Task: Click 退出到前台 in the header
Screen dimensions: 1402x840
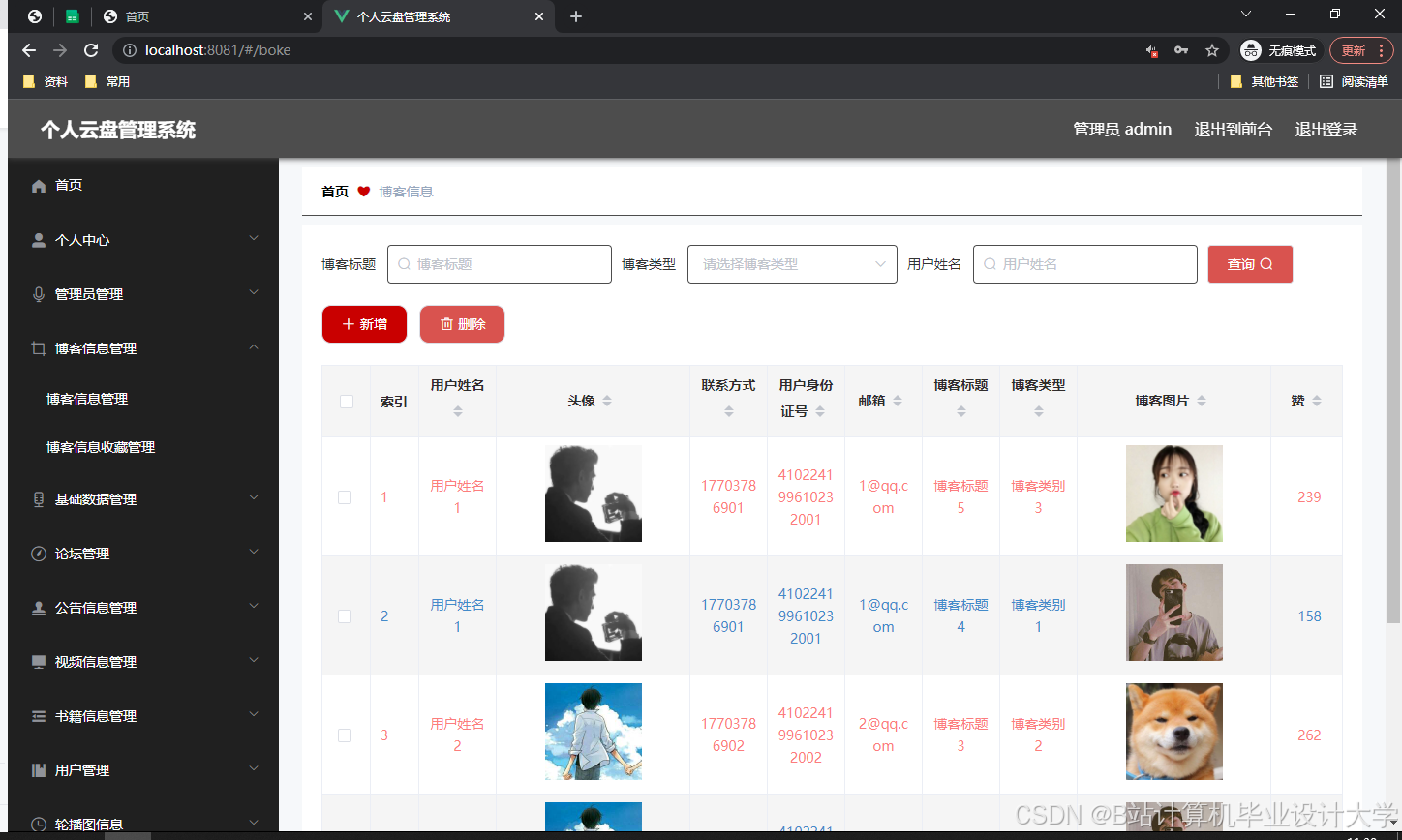Action: (x=1233, y=130)
